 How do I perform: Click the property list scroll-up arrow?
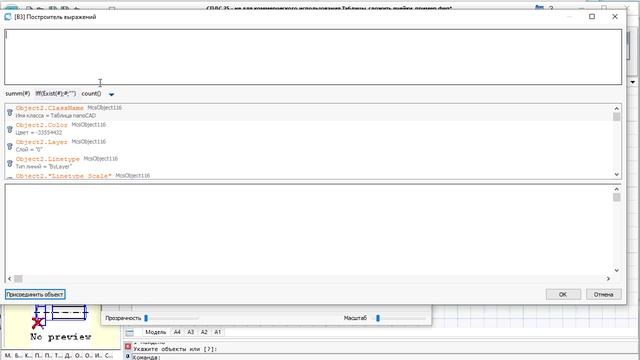pyautogui.click(x=617, y=109)
